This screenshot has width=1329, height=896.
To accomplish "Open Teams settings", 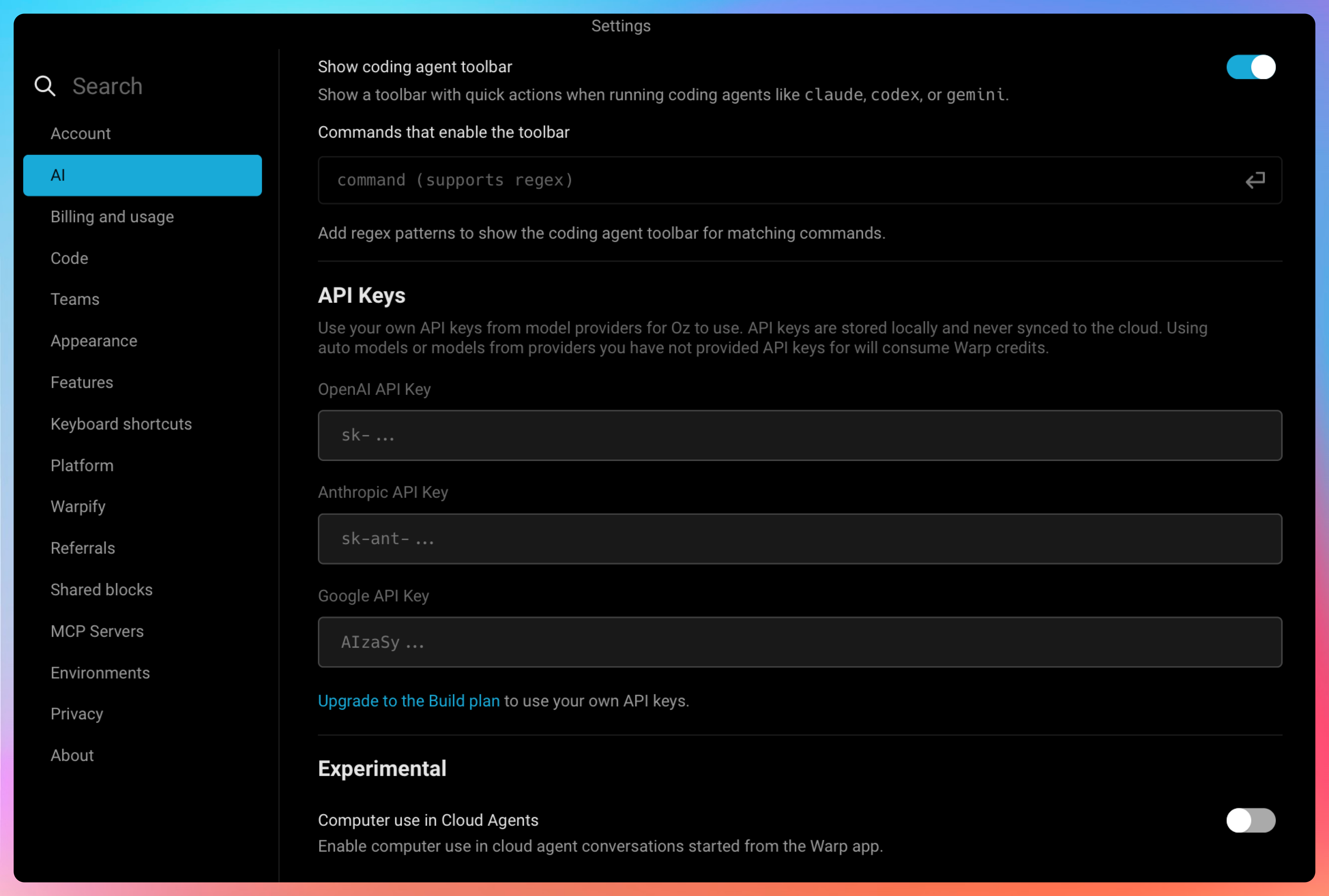I will (75, 299).
